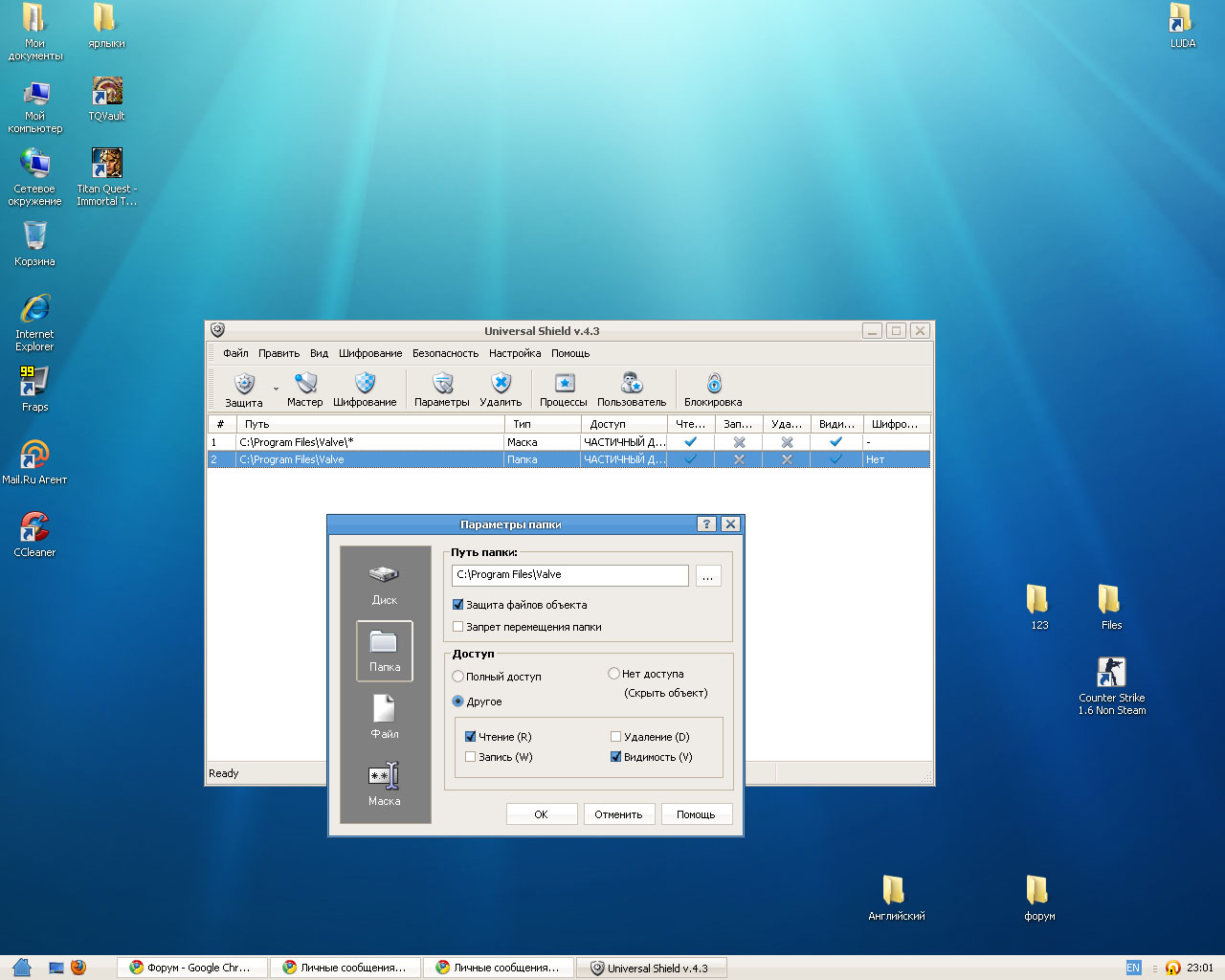
Task: Open the Настройка menu
Action: click(x=515, y=353)
